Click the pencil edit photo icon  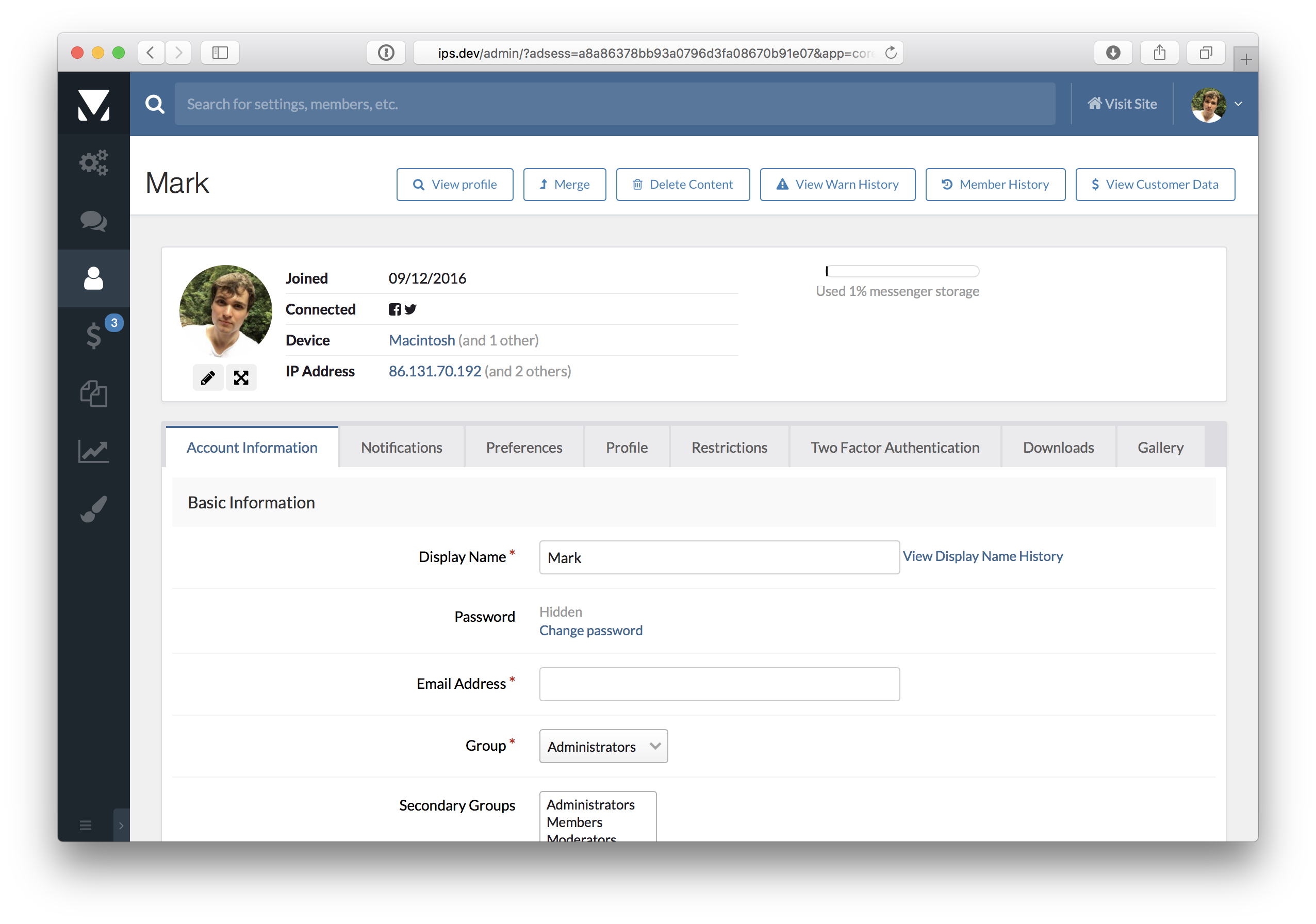pos(207,378)
